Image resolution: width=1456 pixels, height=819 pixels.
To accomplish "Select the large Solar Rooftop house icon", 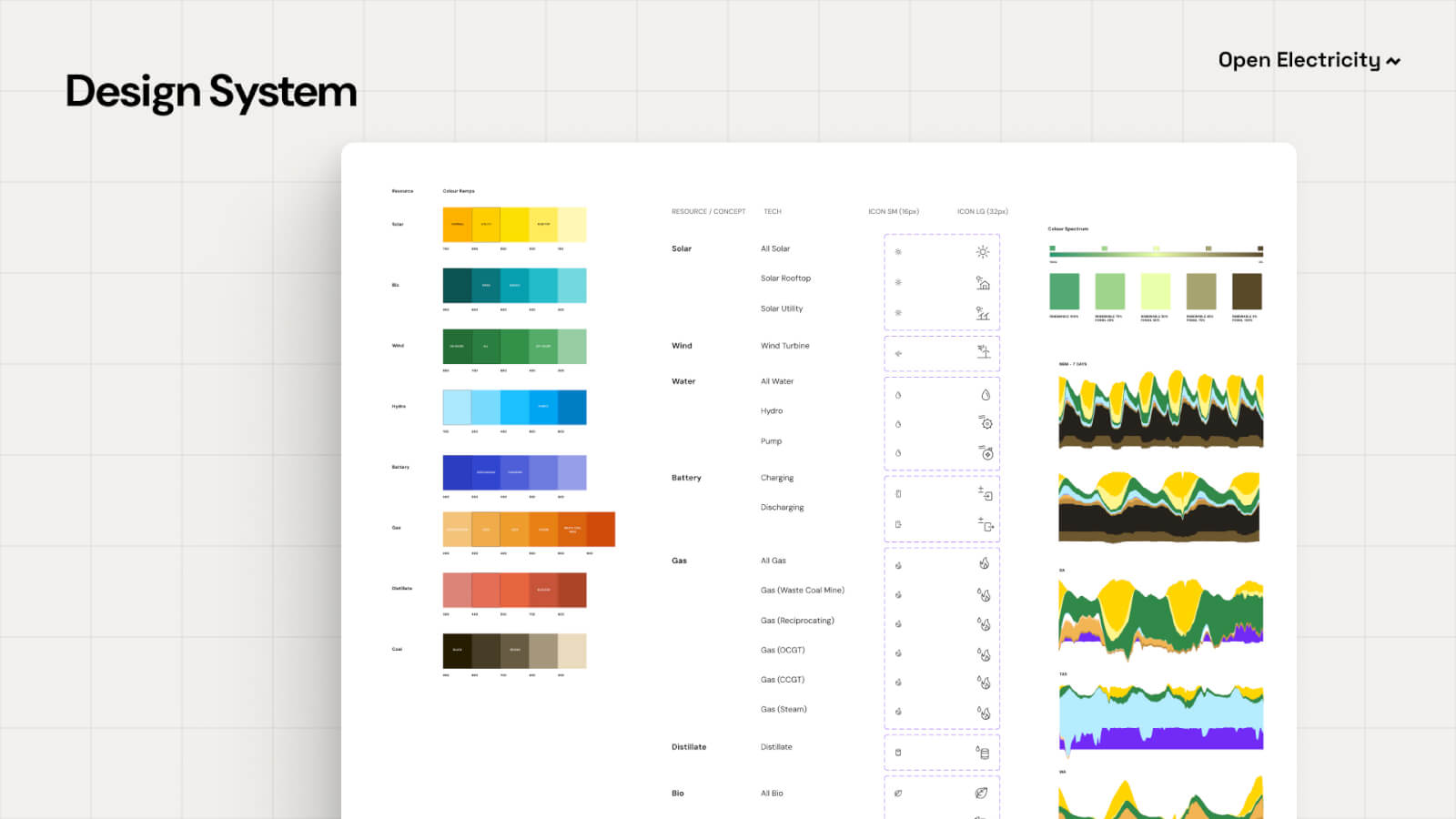I will tap(983, 283).
